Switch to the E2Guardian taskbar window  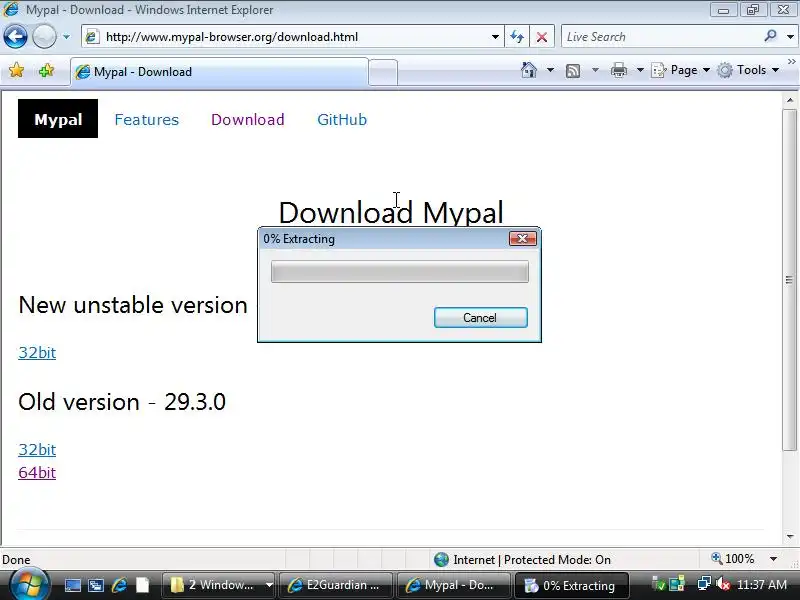click(336, 585)
